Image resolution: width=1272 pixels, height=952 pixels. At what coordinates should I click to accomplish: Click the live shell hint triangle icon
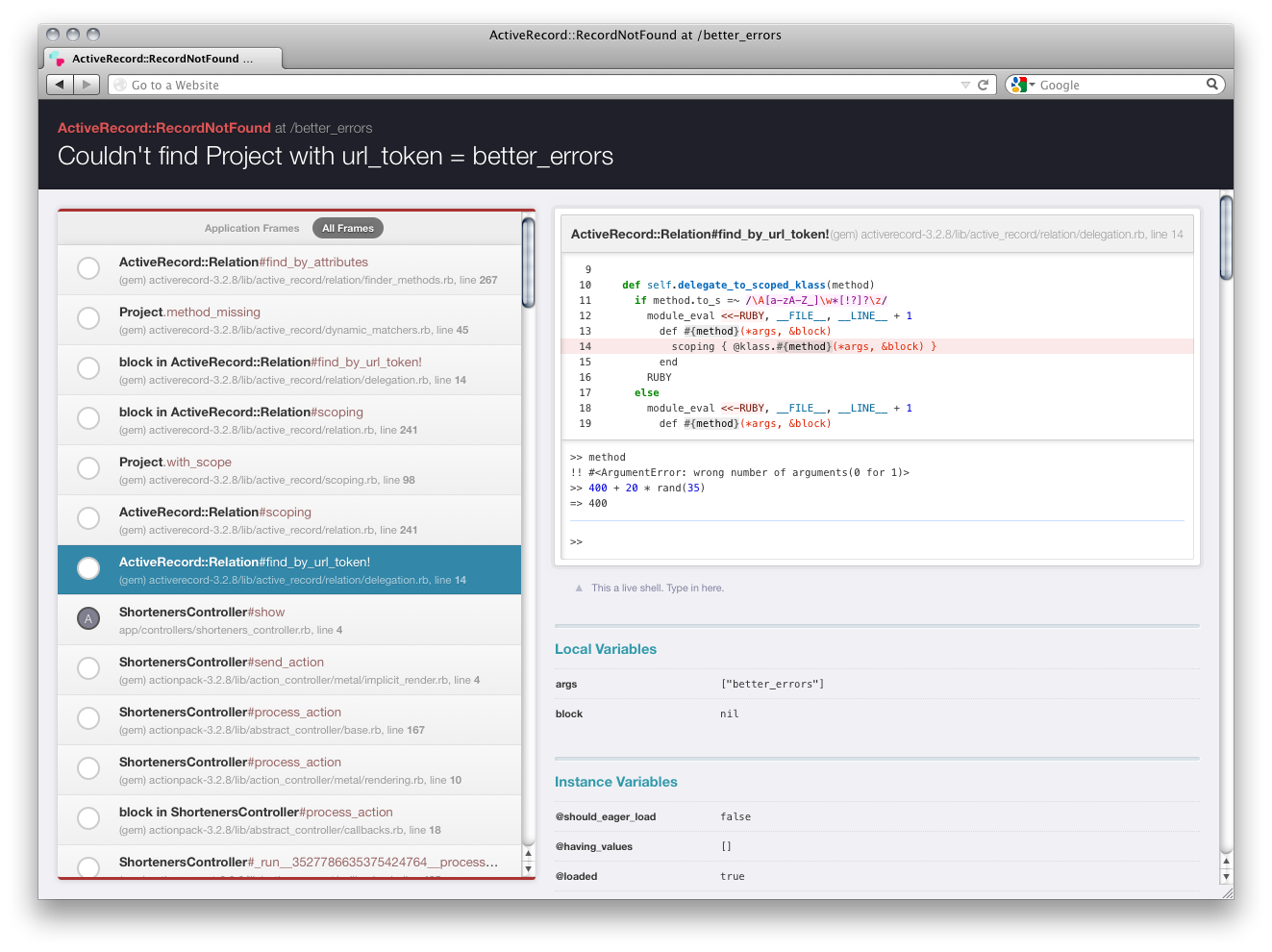[x=579, y=588]
